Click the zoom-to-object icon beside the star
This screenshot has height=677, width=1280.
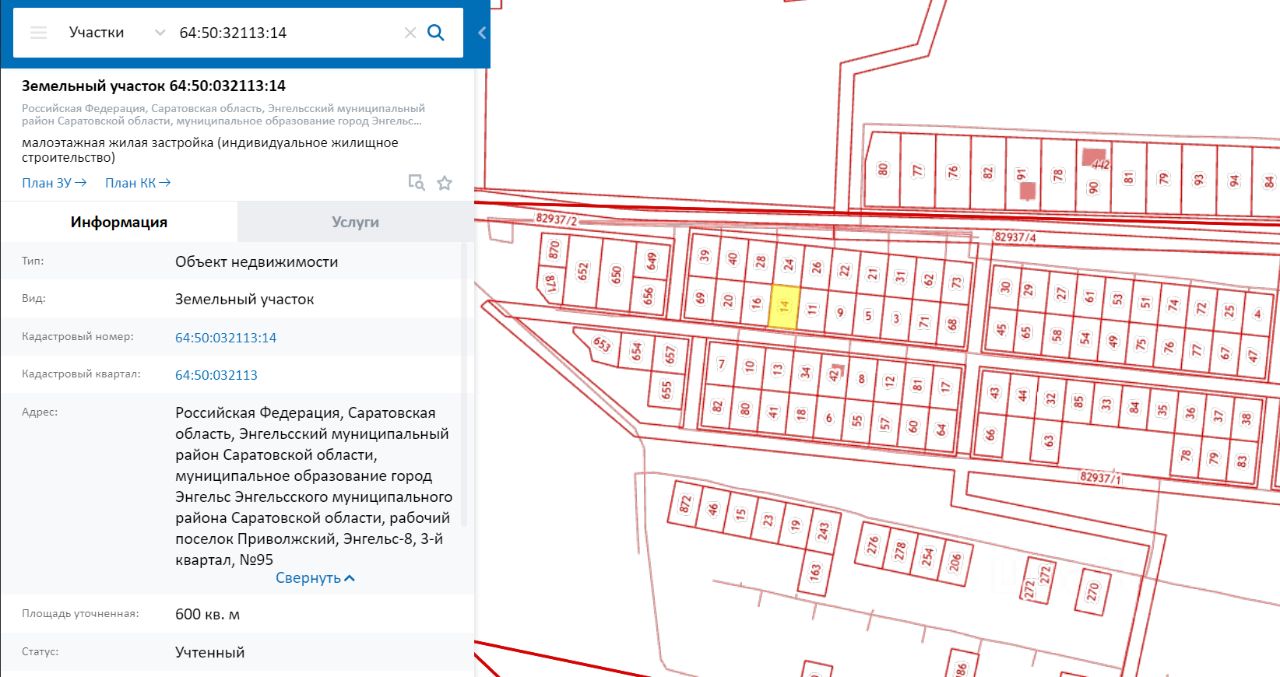416,182
